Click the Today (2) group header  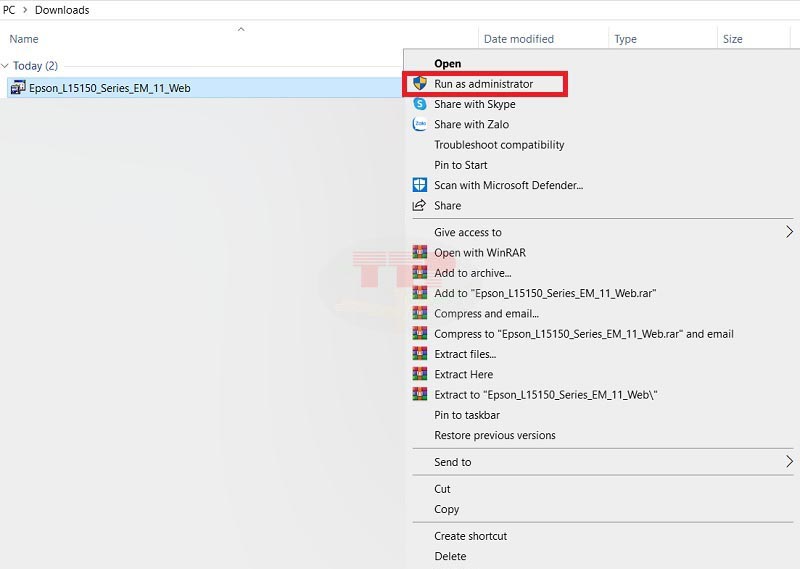click(x=35, y=66)
